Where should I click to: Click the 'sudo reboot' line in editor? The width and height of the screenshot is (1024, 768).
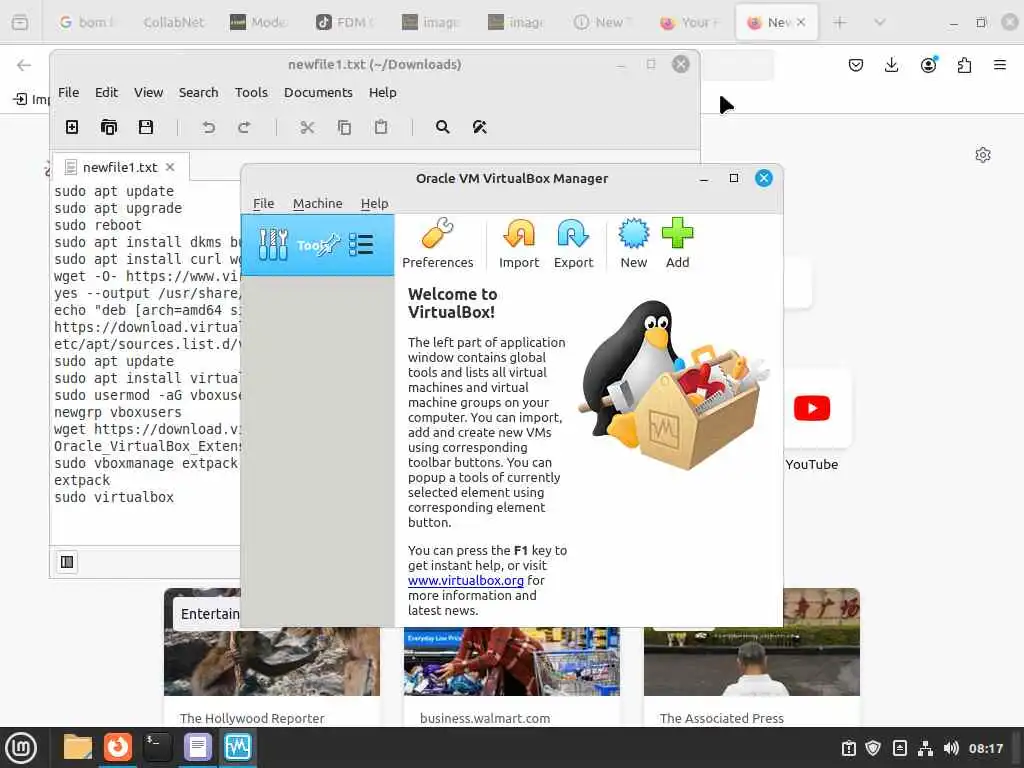pyautogui.click(x=97, y=225)
